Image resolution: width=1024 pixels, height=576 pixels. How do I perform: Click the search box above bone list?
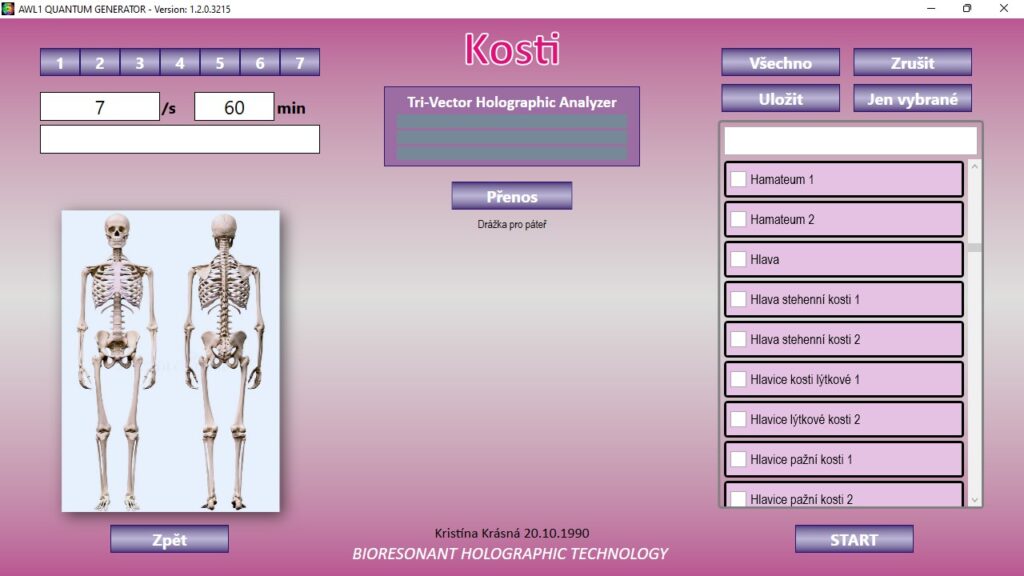(x=850, y=140)
